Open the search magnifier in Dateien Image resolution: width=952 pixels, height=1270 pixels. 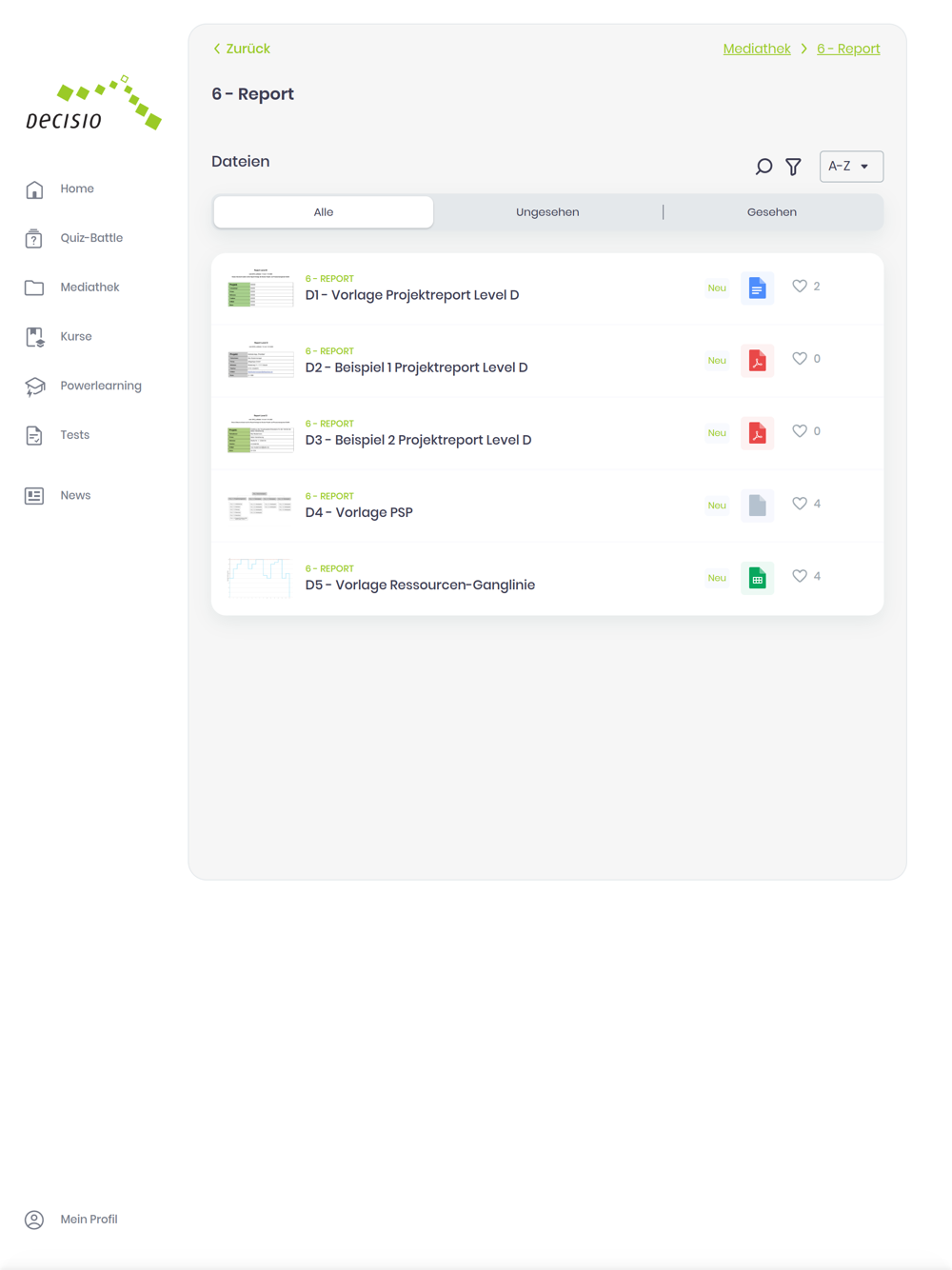coord(764,167)
